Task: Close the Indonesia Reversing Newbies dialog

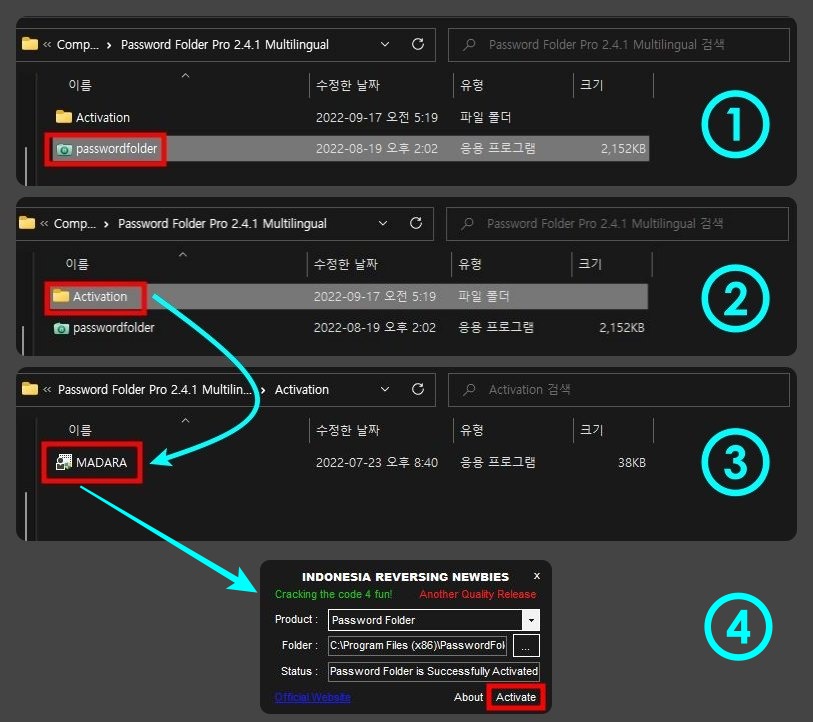Action: 537,576
